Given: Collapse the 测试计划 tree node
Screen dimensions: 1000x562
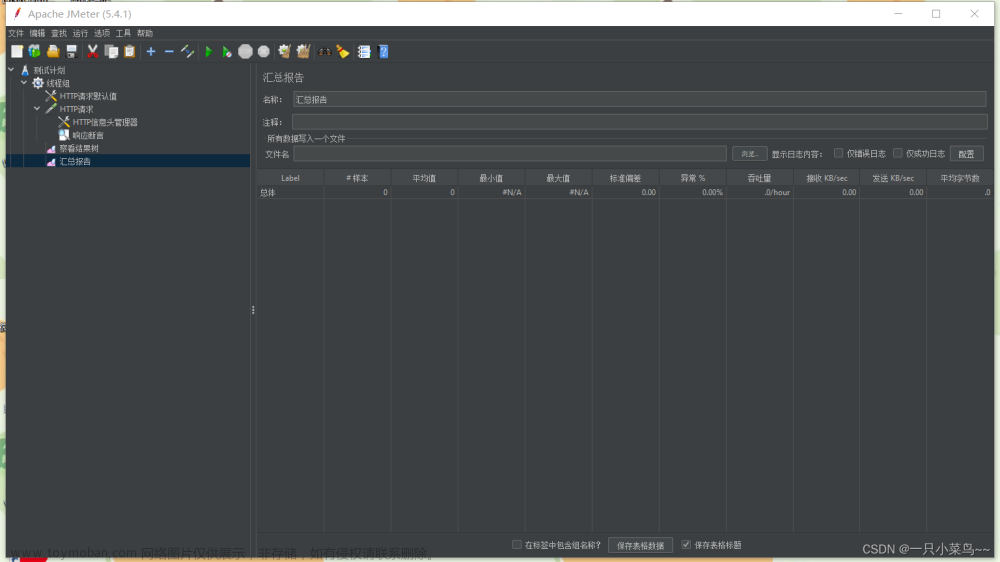Looking at the screenshot, I should point(11,70).
